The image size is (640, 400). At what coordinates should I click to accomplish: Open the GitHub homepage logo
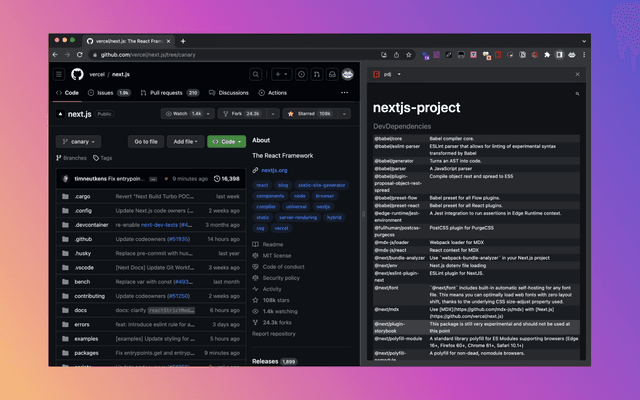point(77,74)
